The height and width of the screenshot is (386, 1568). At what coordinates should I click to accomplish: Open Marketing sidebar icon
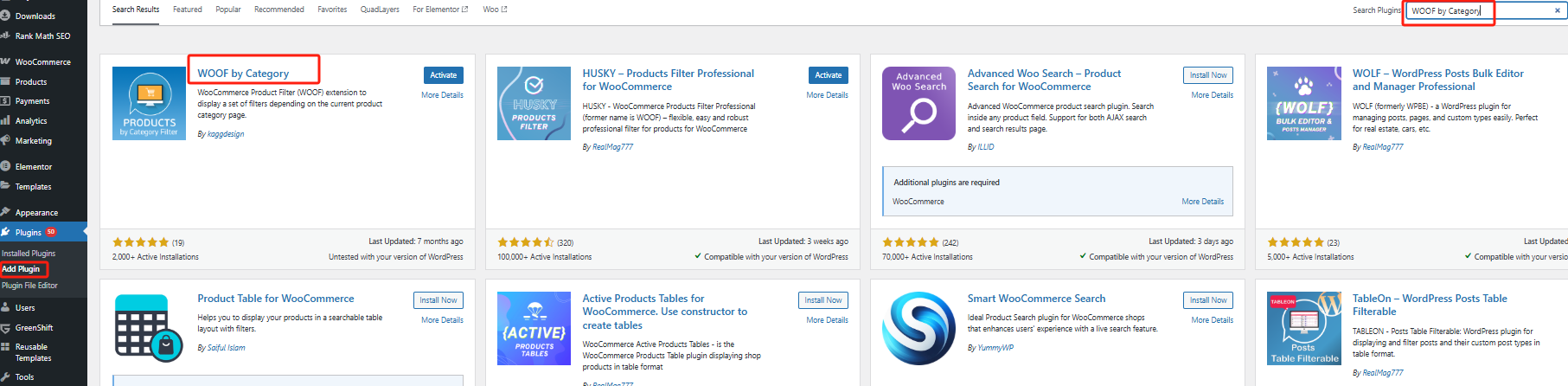[x=5, y=140]
